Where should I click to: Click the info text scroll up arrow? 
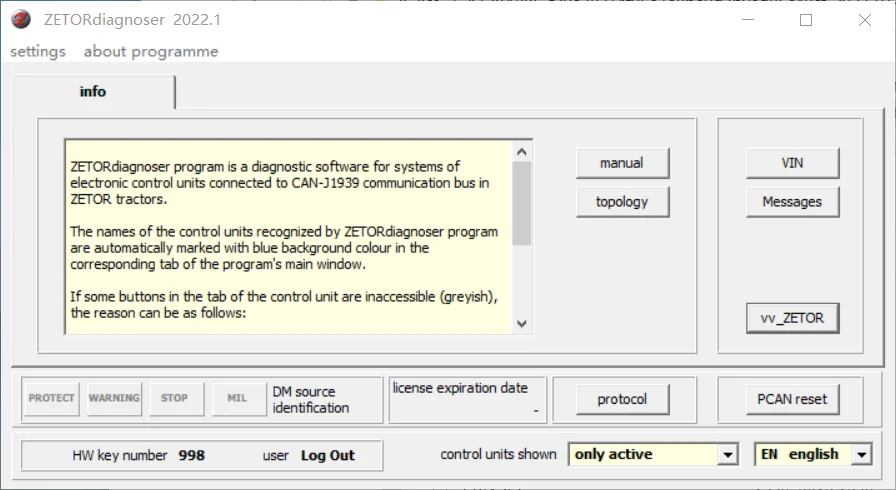[x=521, y=152]
